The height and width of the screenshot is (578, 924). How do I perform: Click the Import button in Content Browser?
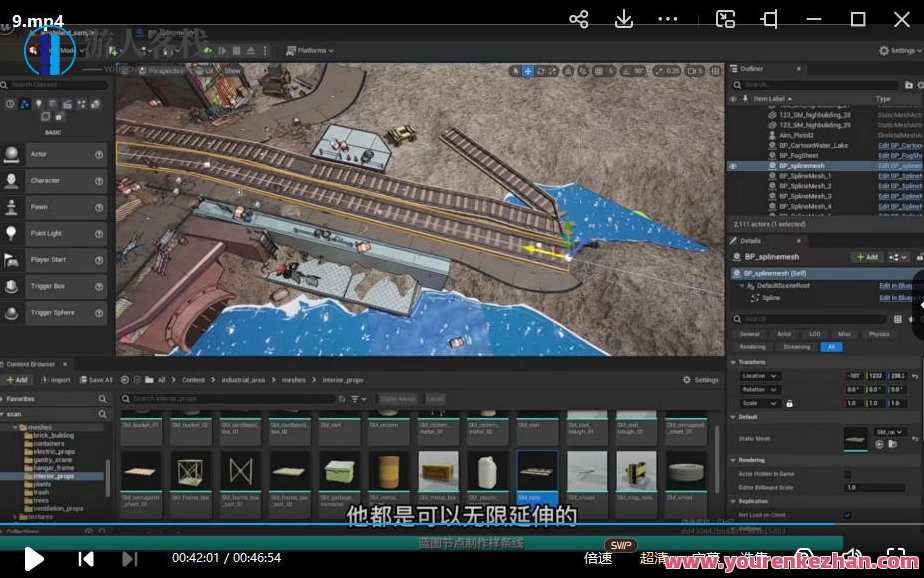[x=56, y=380]
